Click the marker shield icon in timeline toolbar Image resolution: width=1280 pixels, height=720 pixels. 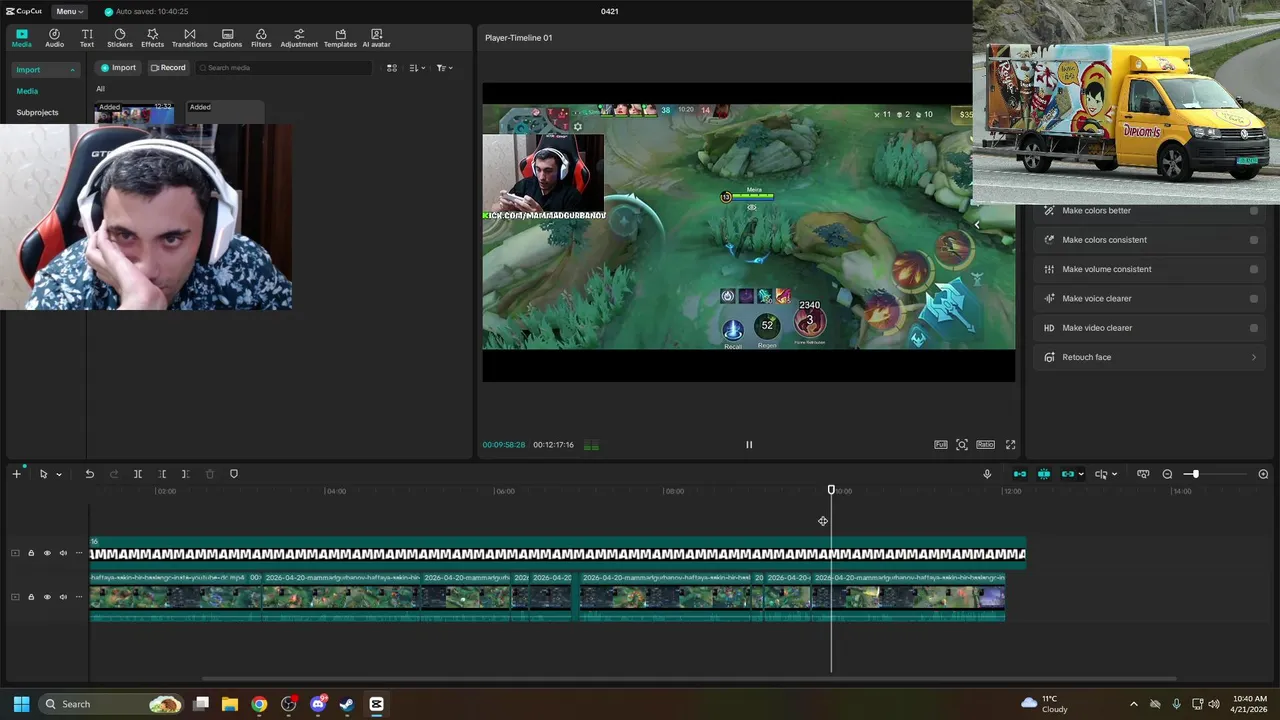tap(234, 474)
